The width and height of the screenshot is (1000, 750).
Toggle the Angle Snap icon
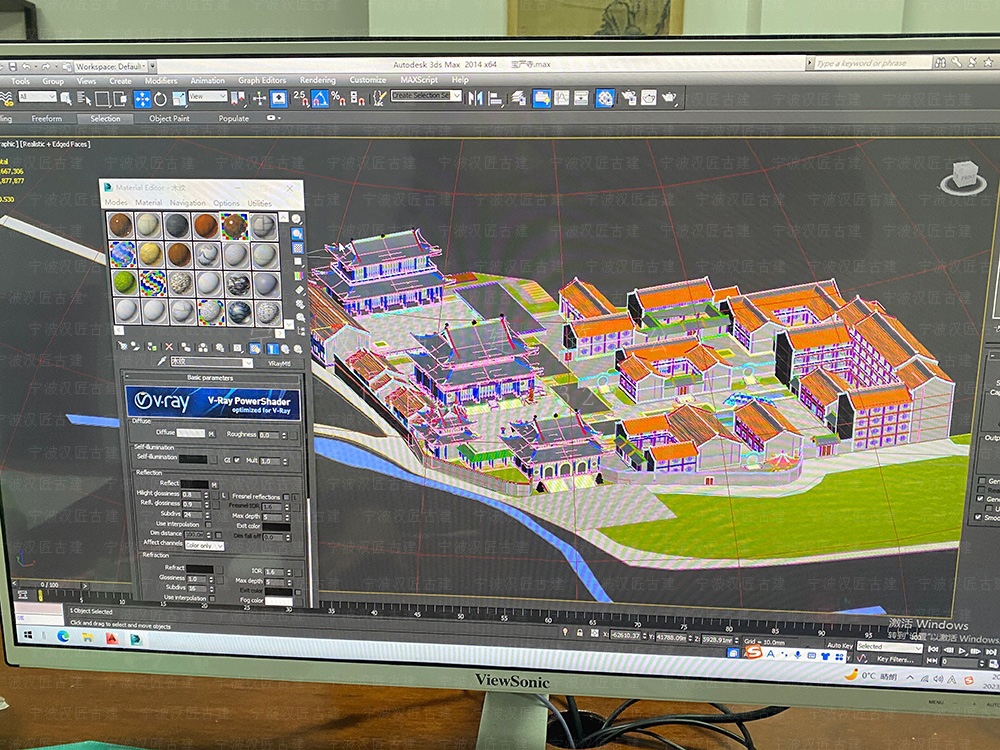(319, 98)
